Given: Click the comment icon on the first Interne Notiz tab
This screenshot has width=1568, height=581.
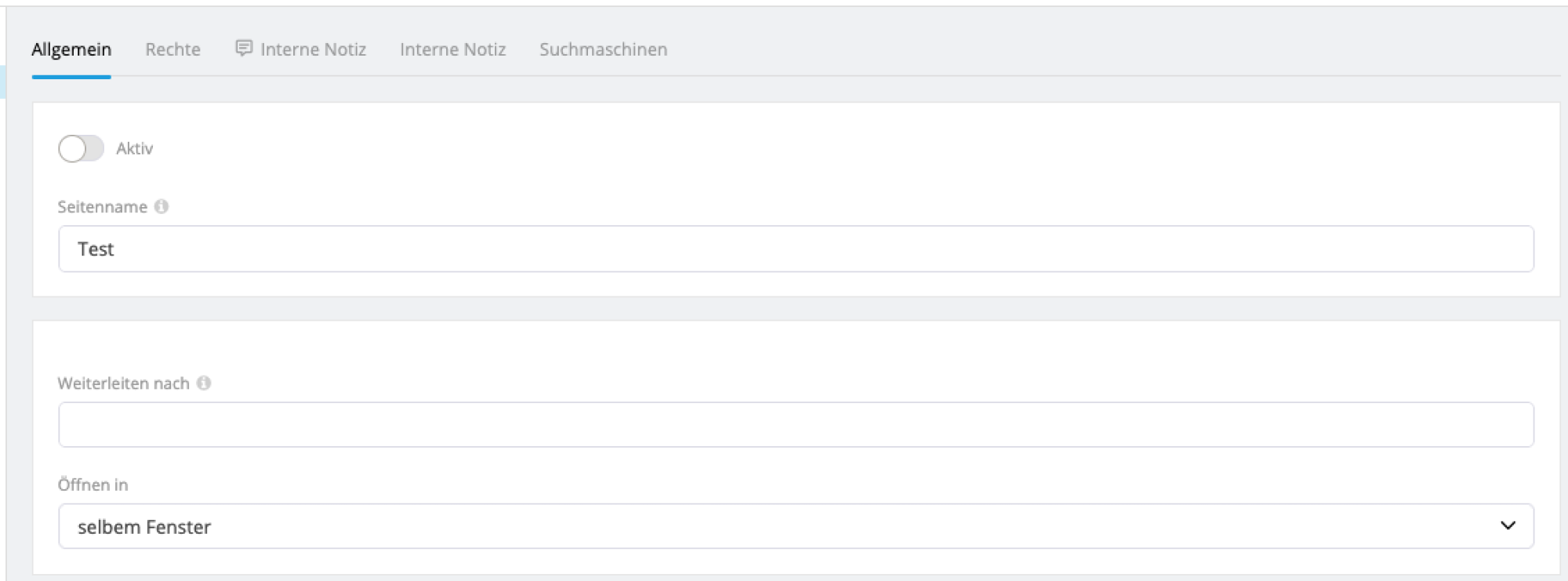Looking at the screenshot, I should 244,49.
